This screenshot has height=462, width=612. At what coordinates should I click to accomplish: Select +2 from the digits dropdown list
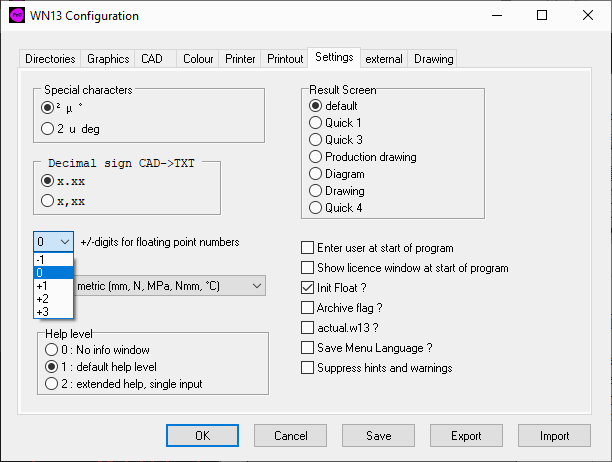(x=43, y=298)
